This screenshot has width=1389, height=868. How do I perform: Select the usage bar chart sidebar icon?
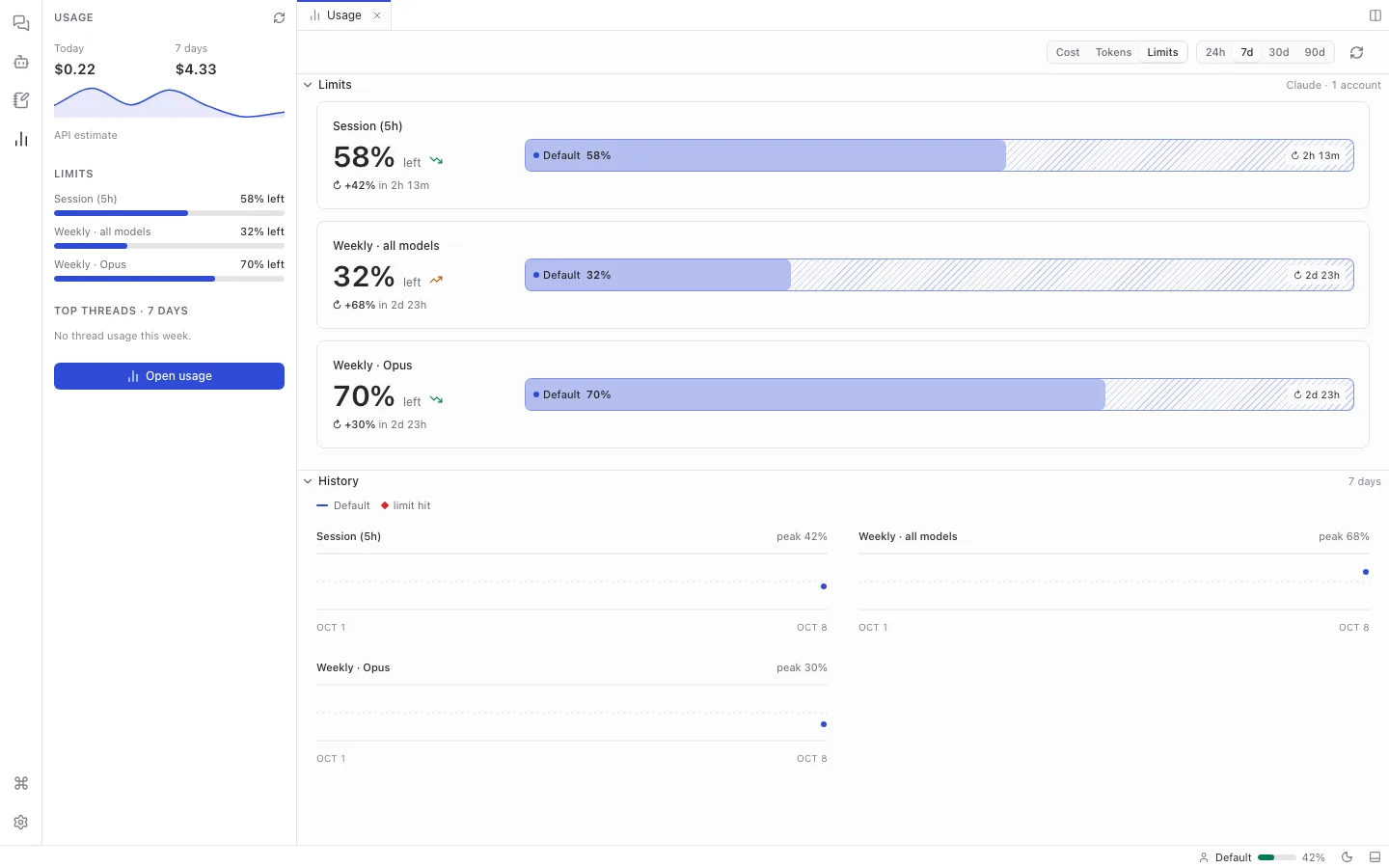[x=21, y=139]
